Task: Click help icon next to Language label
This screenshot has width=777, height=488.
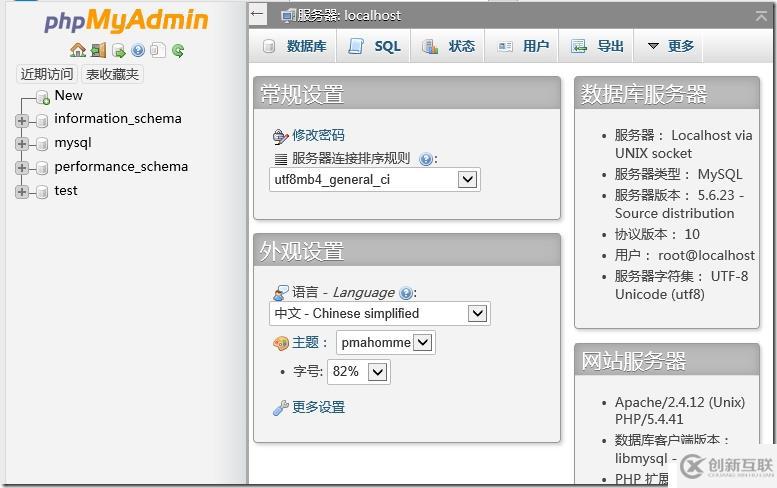Action: click(405, 293)
